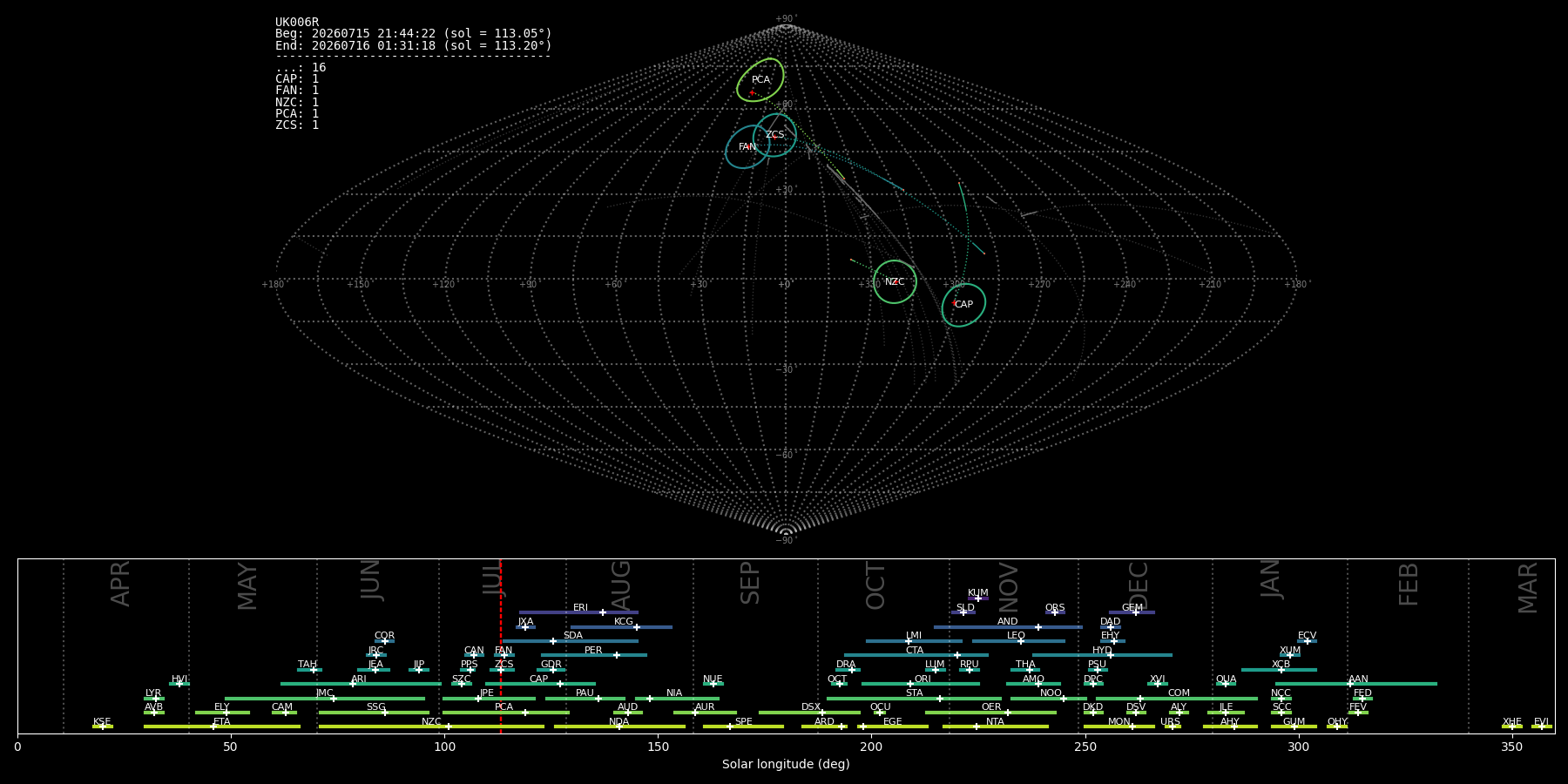Click the APR month label in timeline
Screen dimensions: 1568x784
(121, 584)
